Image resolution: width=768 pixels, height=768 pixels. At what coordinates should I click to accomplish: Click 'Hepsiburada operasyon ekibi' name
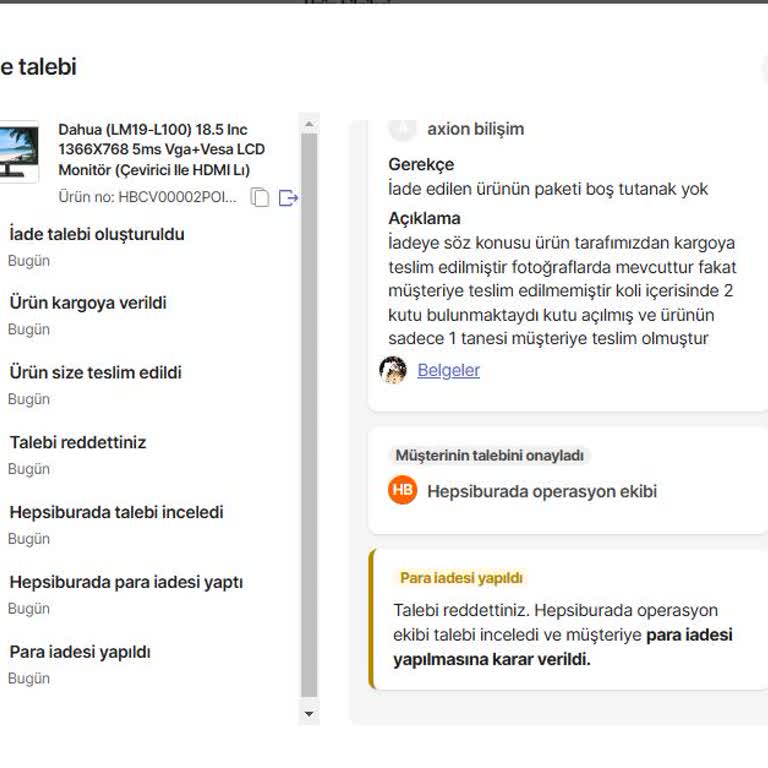point(542,491)
